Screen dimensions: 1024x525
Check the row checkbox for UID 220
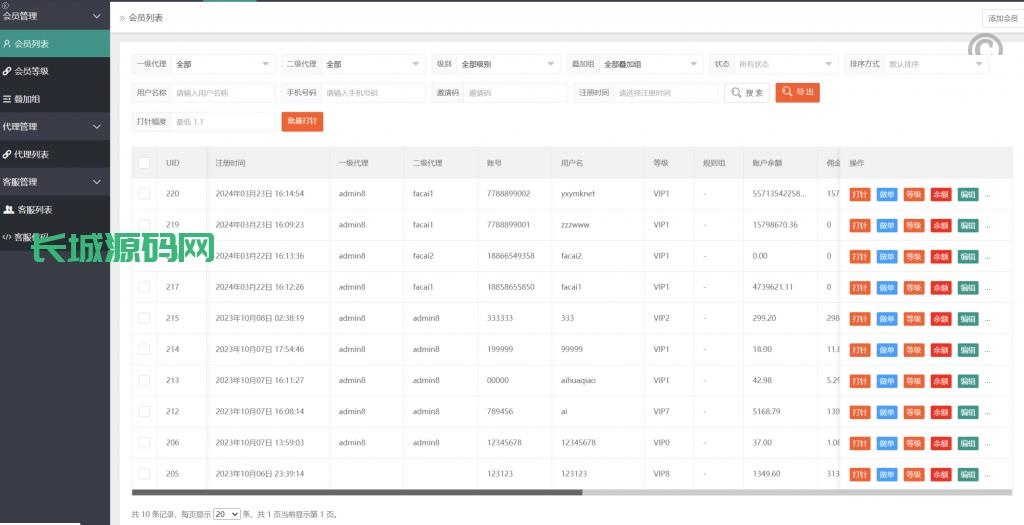click(144, 194)
